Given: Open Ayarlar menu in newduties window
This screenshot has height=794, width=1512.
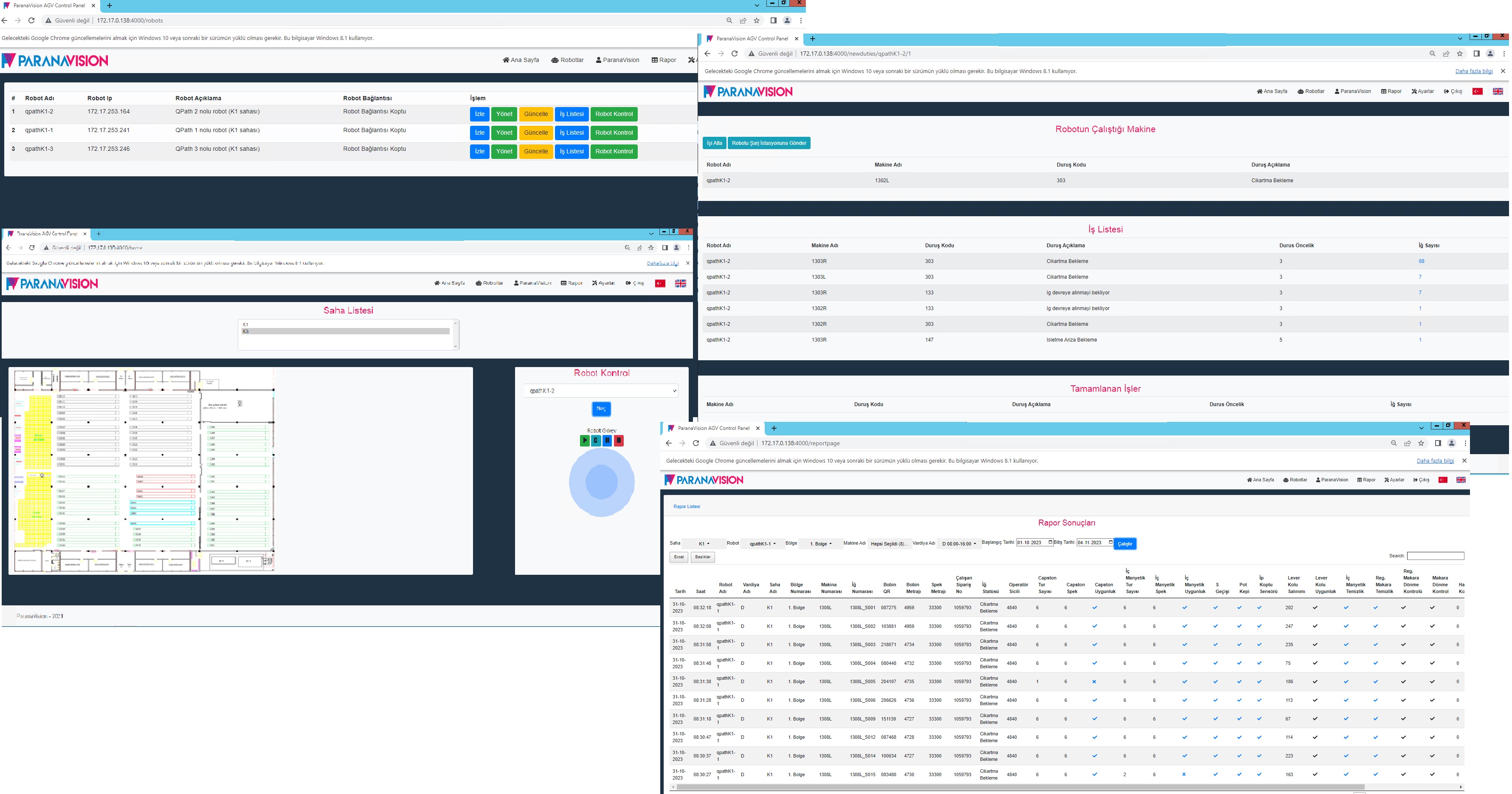Looking at the screenshot, I should click(x=1422, y=92).
